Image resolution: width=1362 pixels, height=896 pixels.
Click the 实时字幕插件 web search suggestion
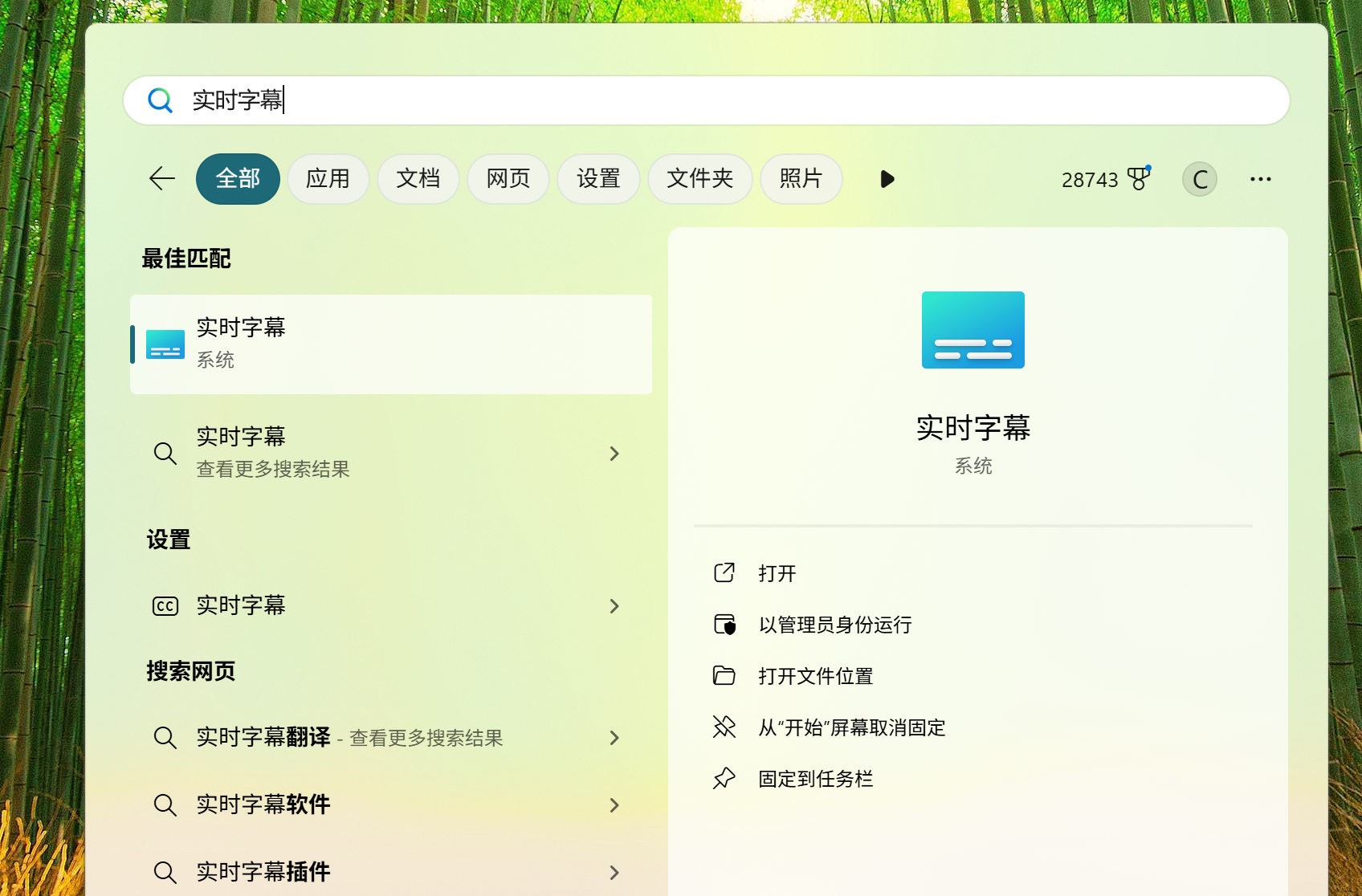(263, 872)
